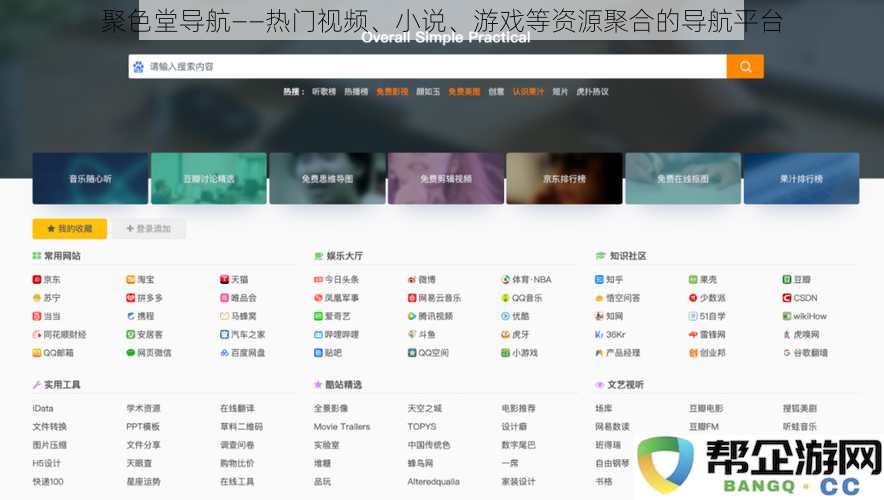The width and height of the screenshot is (884, 500).
Task: Open the 天猫 site icon
Action: tap(224, 280)
